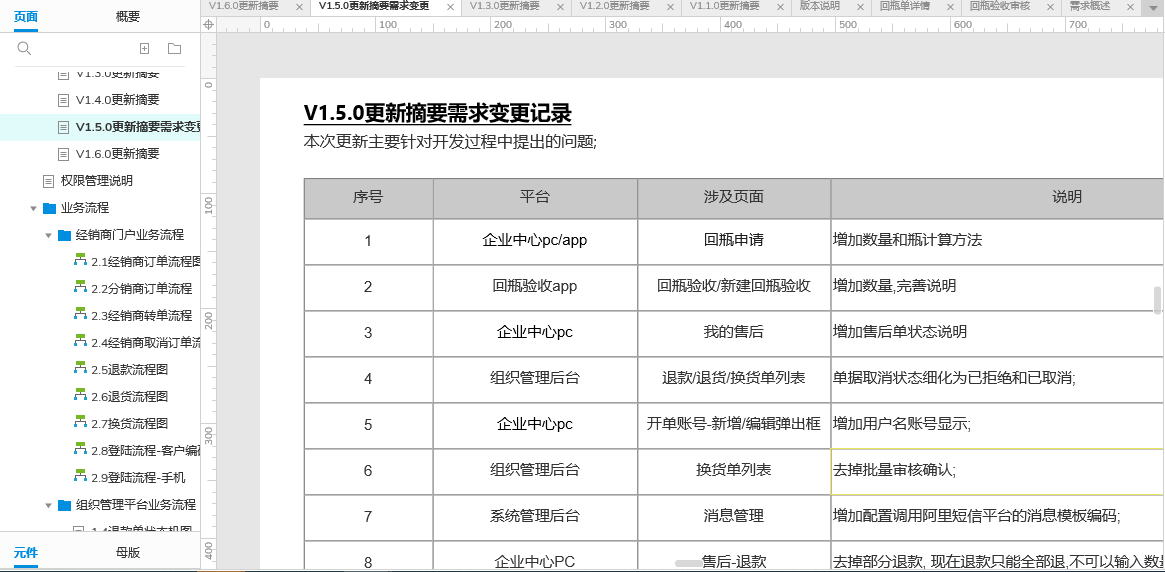This screenshot has width=1165, height=572.
Task: Open the 概要 outline panel tab
Action: tap(128, 16)
